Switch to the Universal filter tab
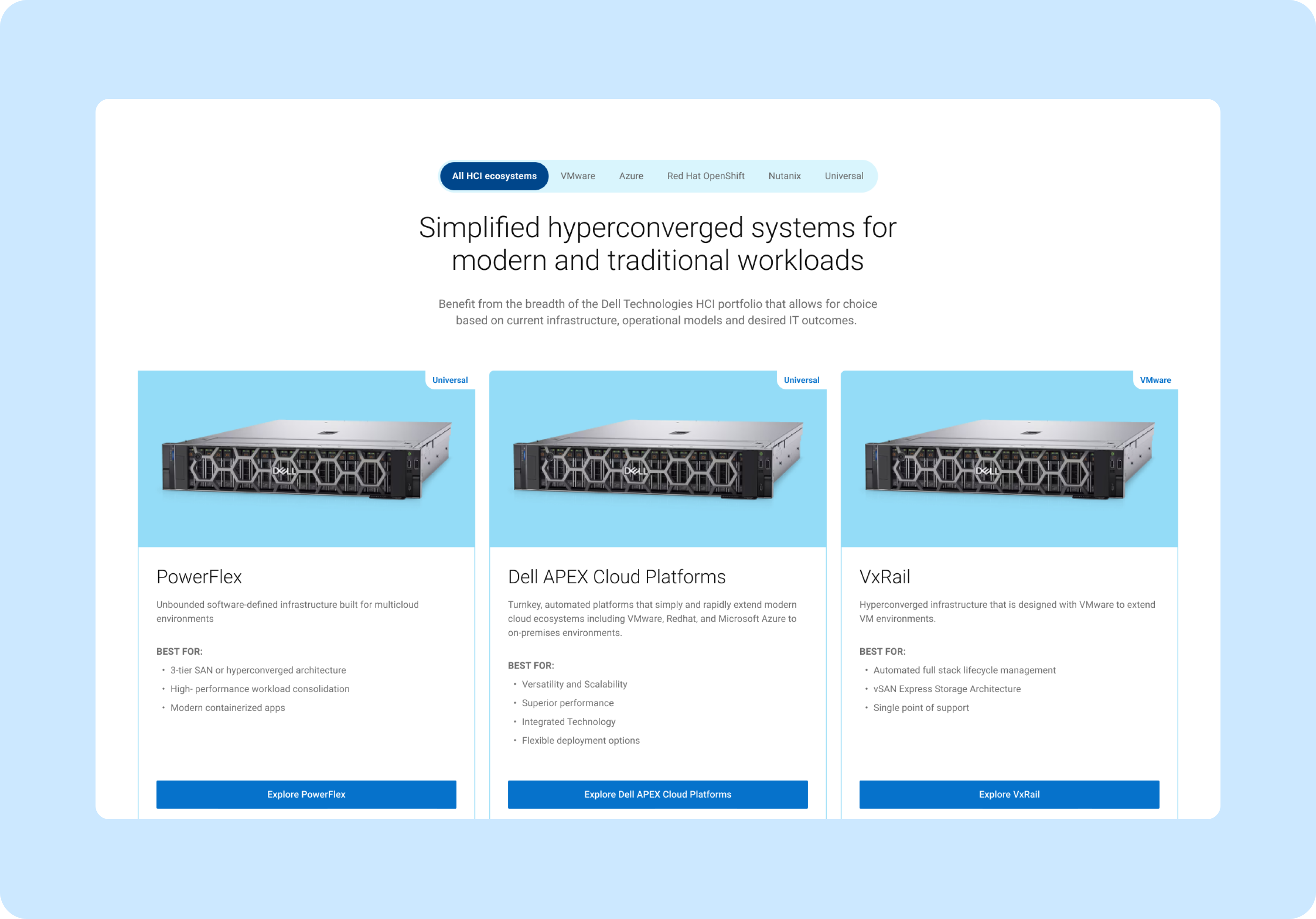 [x=844, y=176]
